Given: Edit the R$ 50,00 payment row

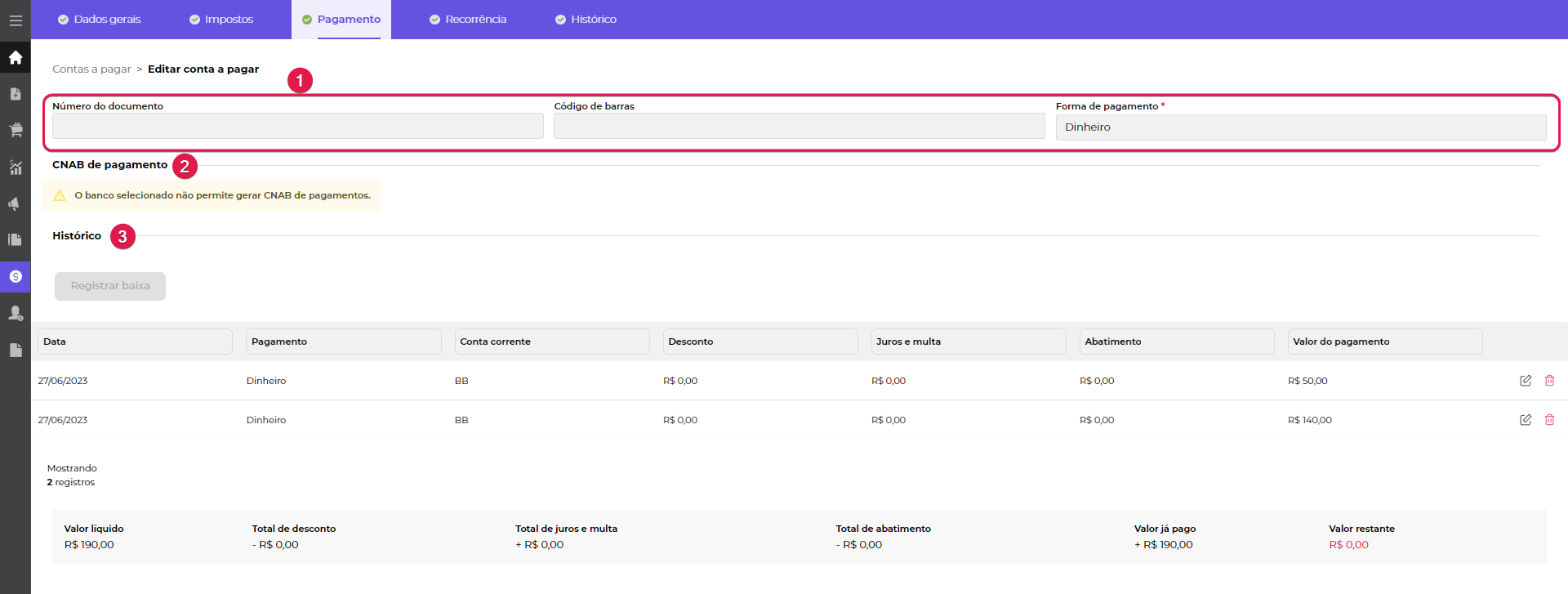Looking at the screenshot, I should click(1525, 381).
